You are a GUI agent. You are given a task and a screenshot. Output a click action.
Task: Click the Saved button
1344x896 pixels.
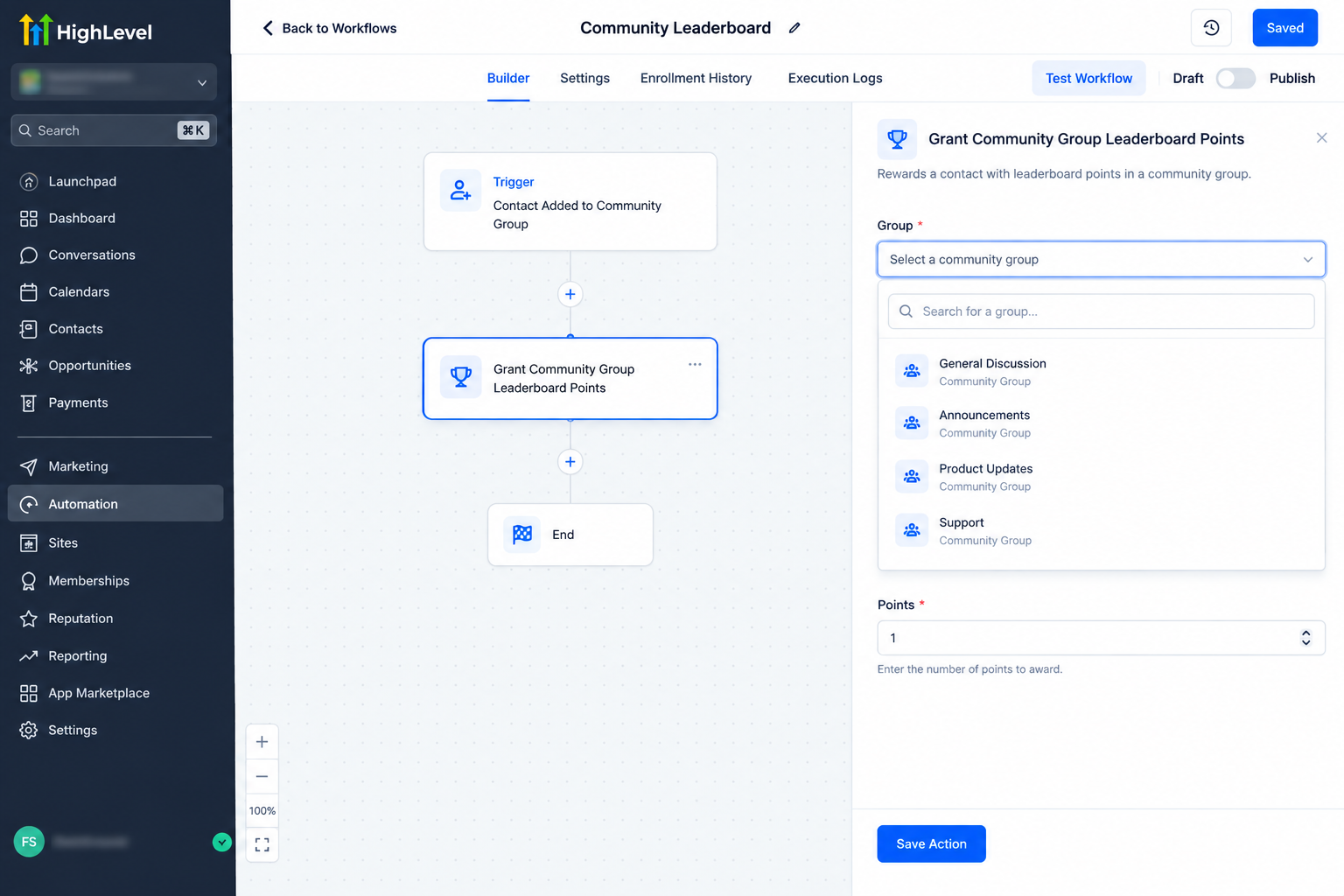click(1284, 28)
